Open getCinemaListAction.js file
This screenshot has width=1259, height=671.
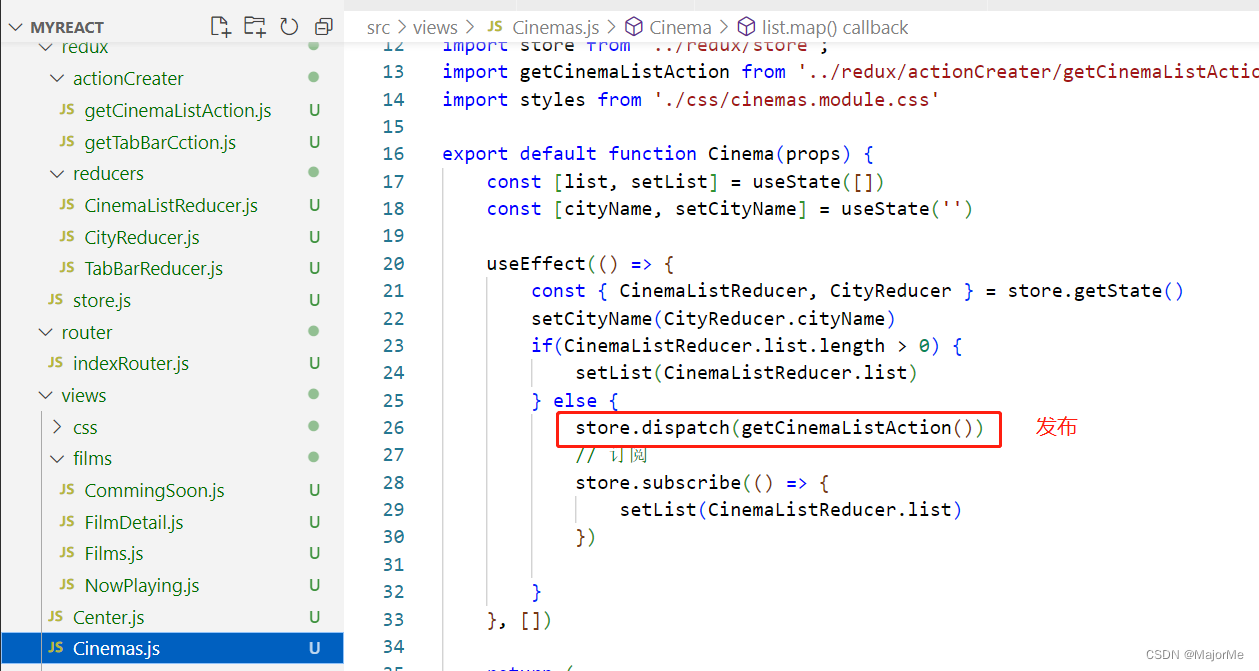click(178, 111)
